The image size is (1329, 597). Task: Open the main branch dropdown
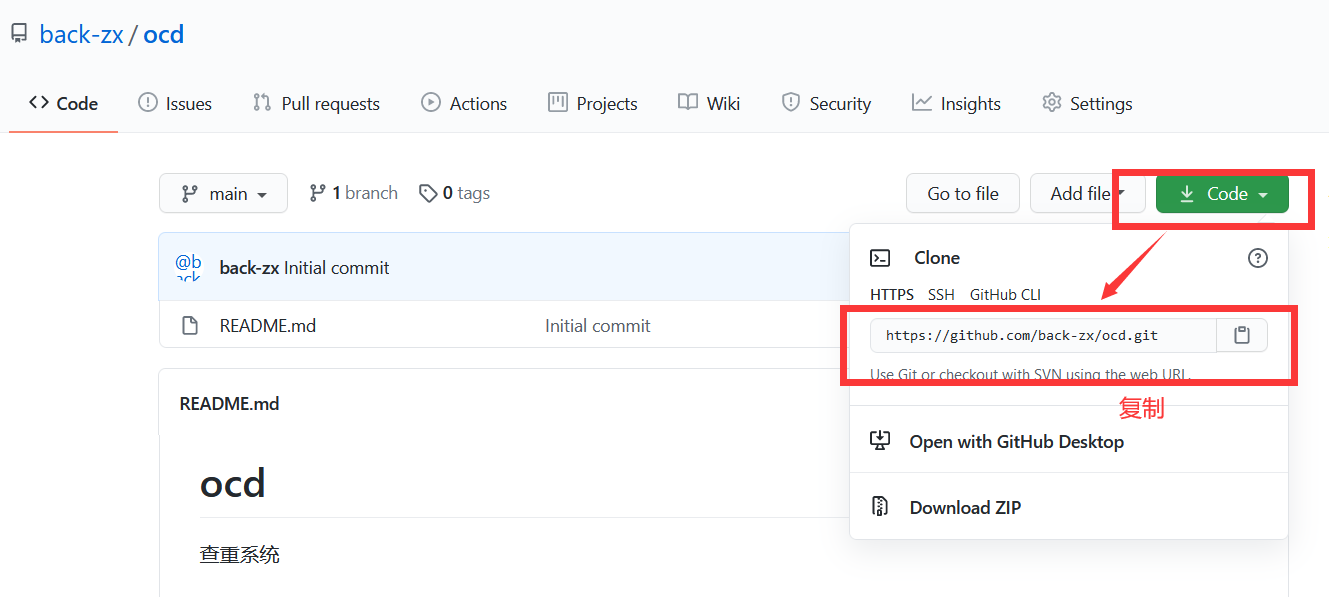(x=223, y=192)
